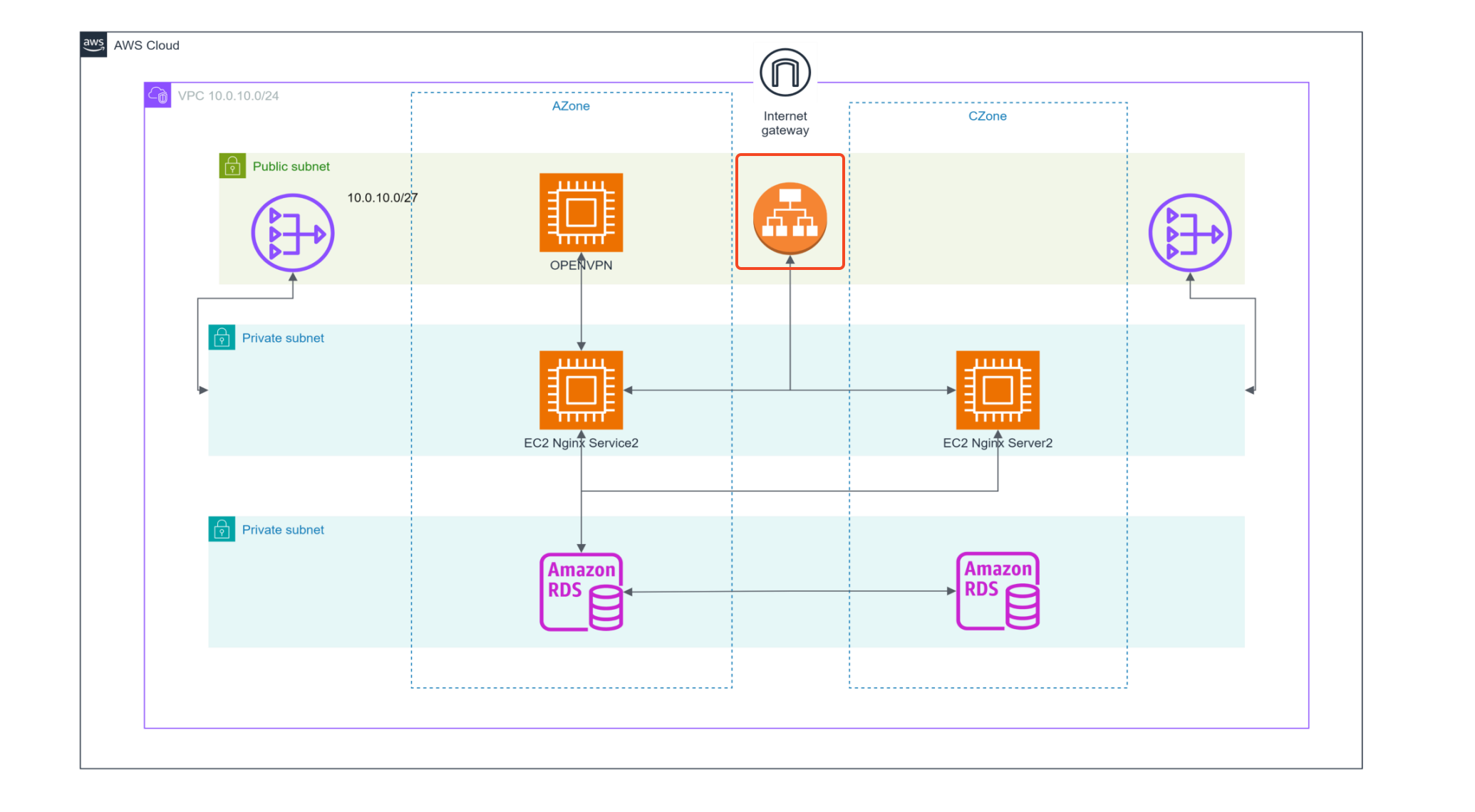Click the AWS Cloud title text
Screen dimensions: 1475x812
147,46
